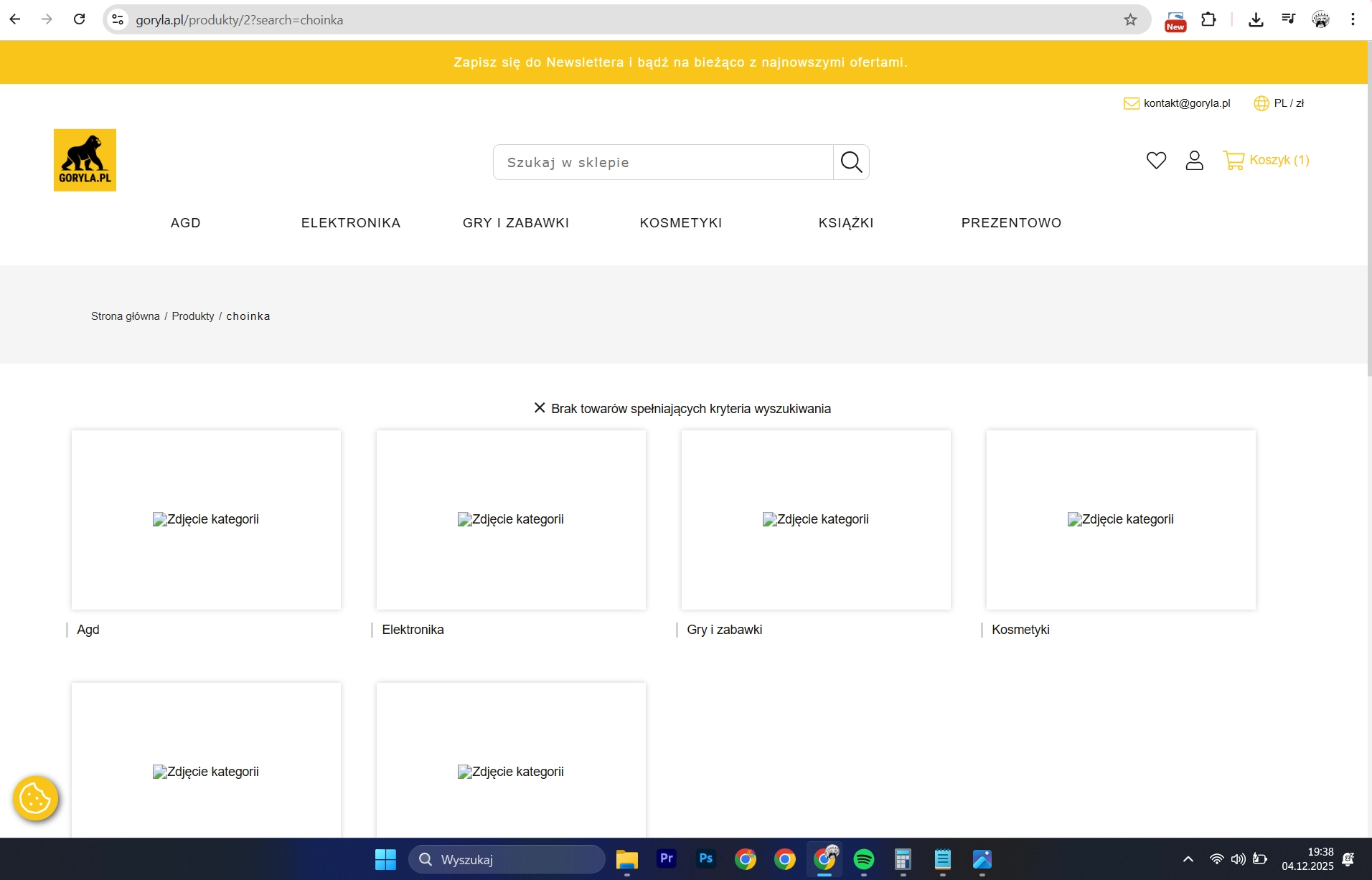The height and width of the screenshot is (880, 1372).
Task: Open PL / zł language currency selector
Action: click(x=1279, y=103)
